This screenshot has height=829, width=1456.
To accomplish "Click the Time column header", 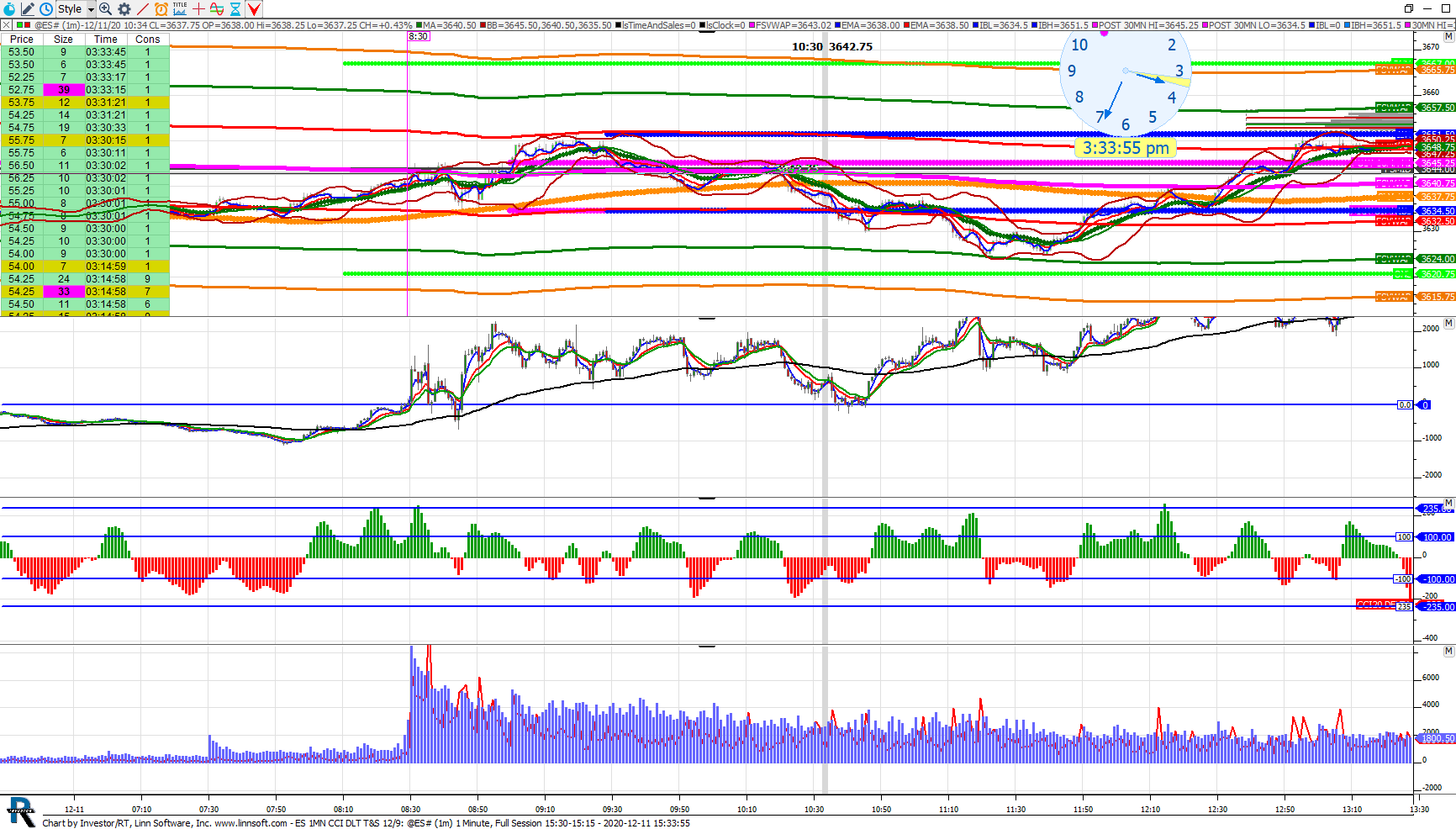I will pos(106,39).
